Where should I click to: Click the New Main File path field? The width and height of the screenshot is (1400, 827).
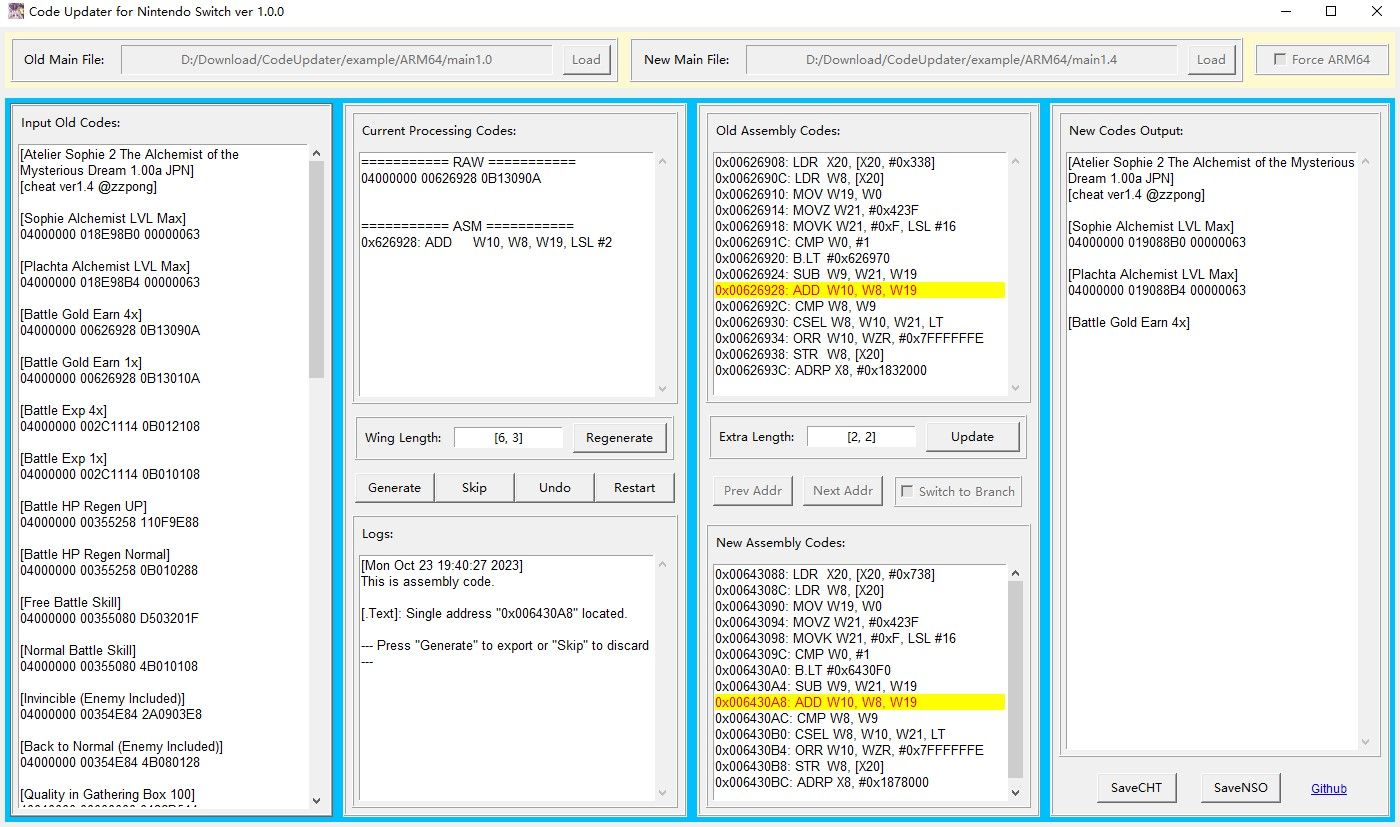coord(962,59)
